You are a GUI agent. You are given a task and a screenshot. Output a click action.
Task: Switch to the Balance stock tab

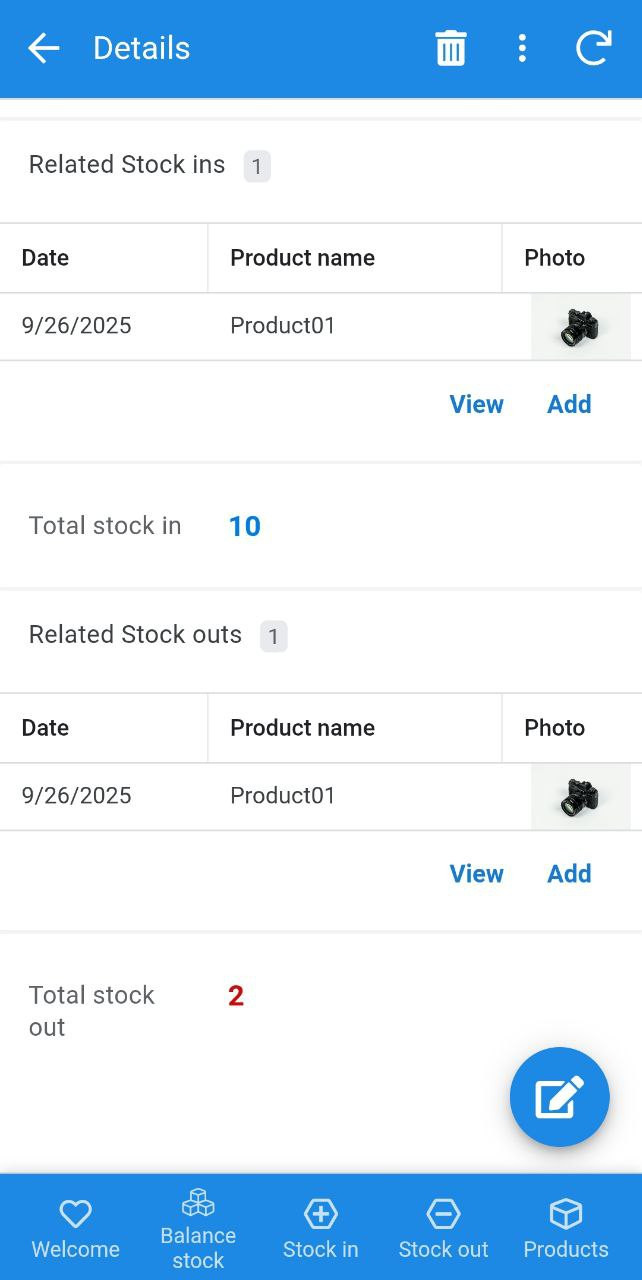198,1229
